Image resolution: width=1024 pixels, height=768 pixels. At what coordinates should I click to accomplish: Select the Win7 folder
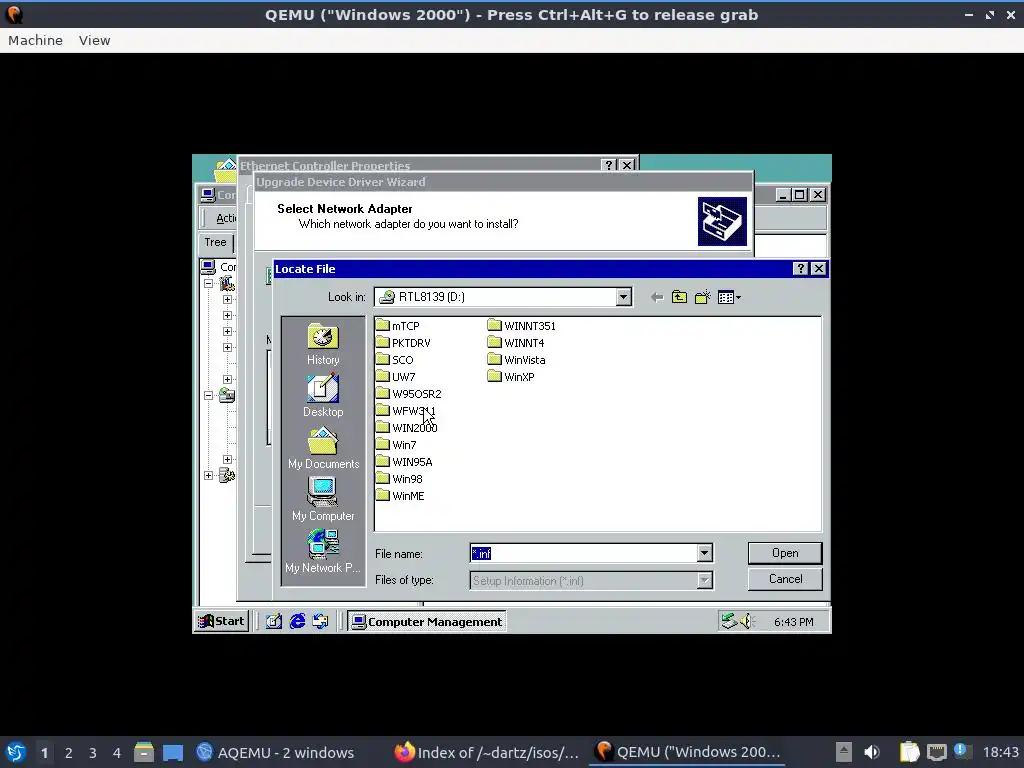396,444
